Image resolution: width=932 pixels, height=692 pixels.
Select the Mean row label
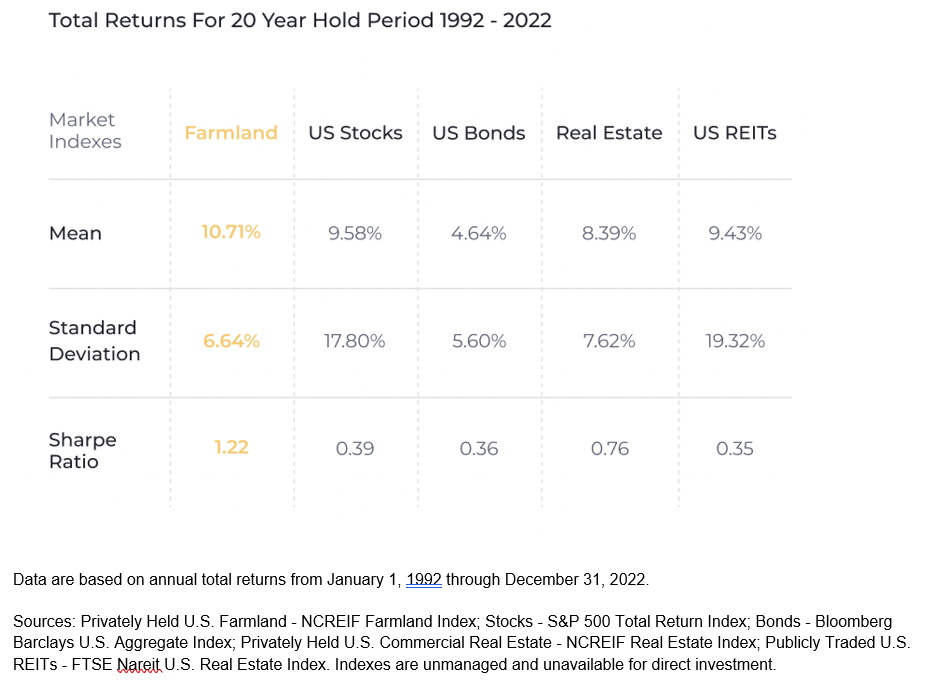(x=75, y=233)
